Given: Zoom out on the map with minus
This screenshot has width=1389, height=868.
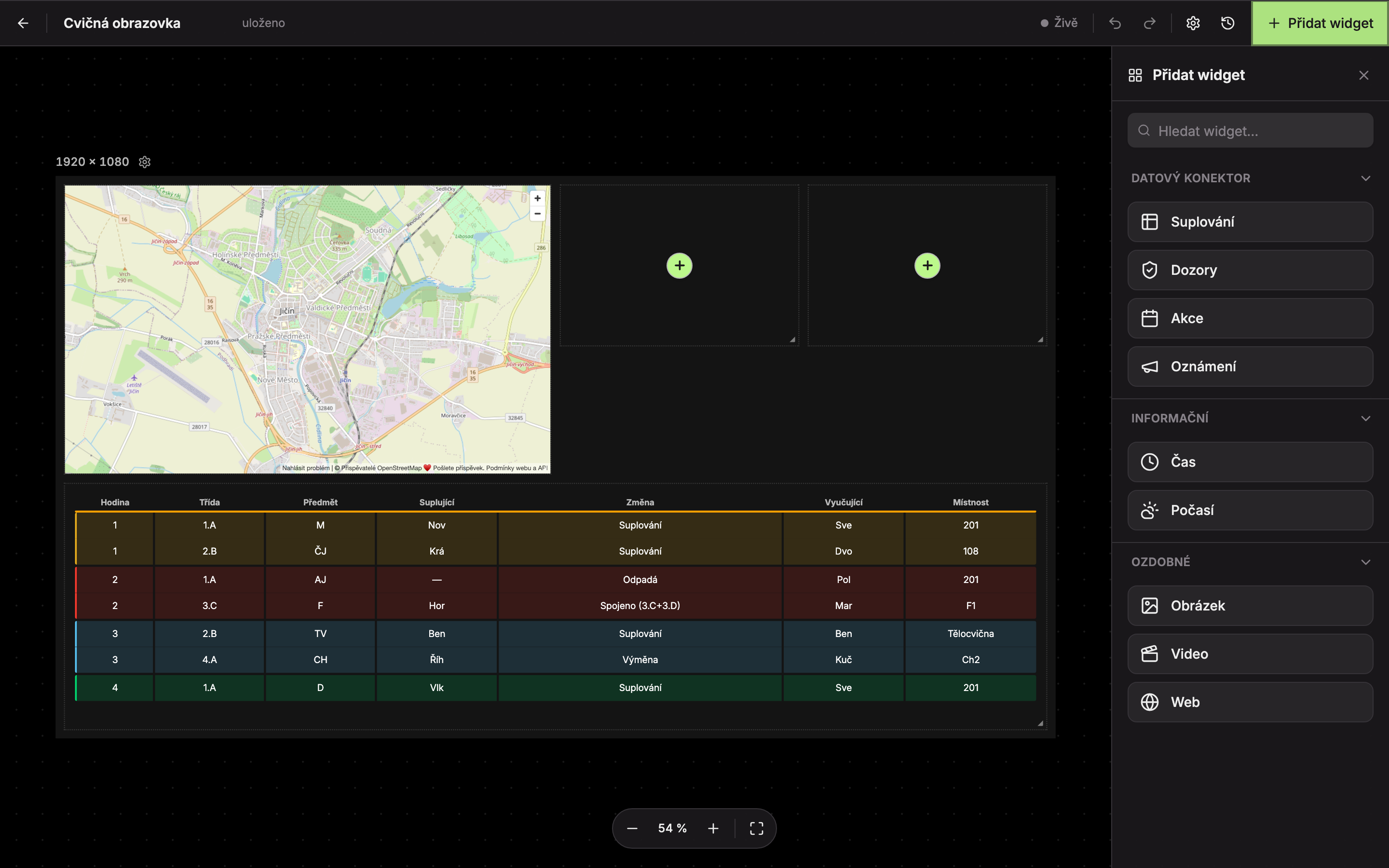Looking at the screenshot, I should 537,214.
